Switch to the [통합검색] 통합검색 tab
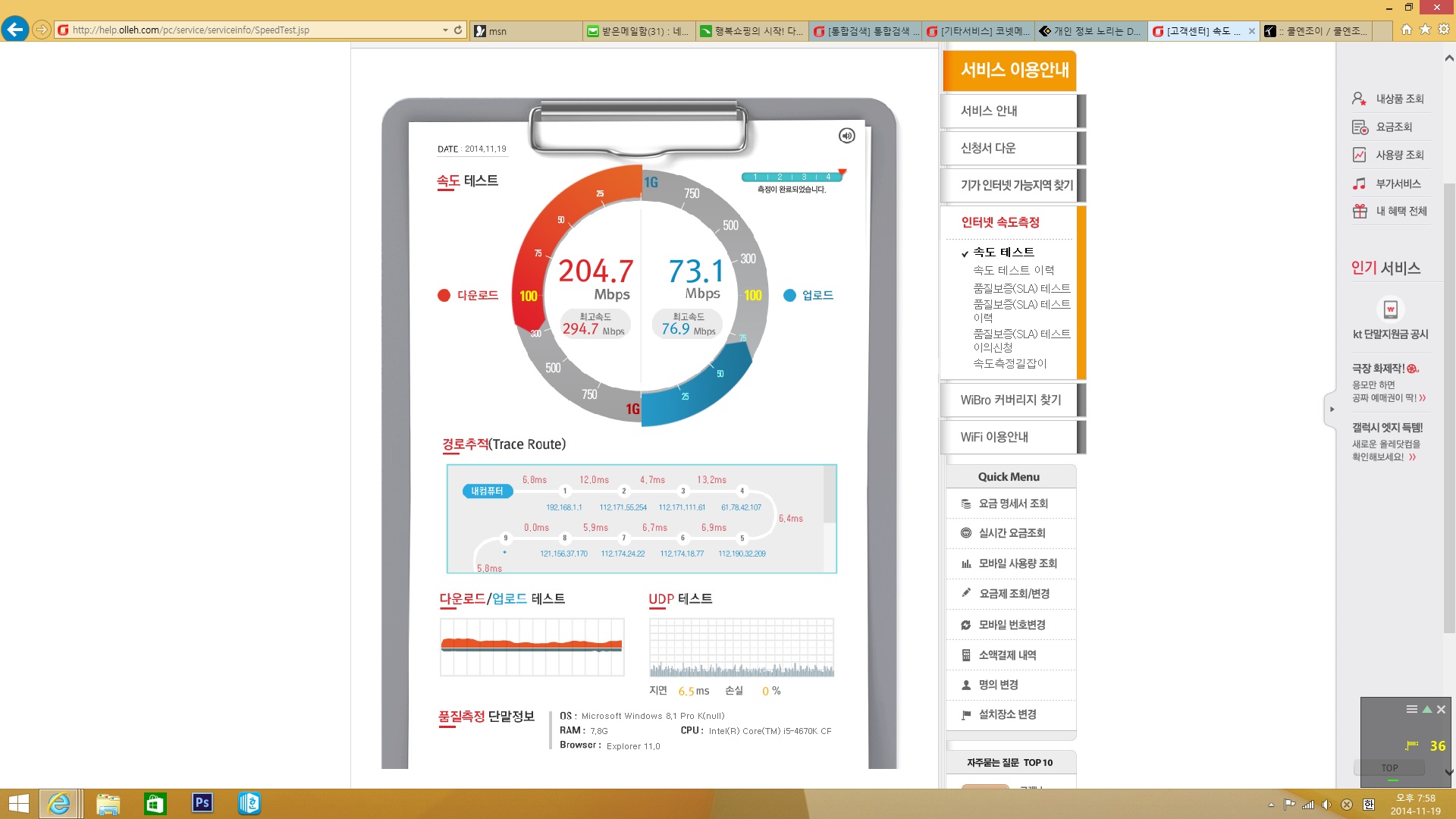 (865, 31)
